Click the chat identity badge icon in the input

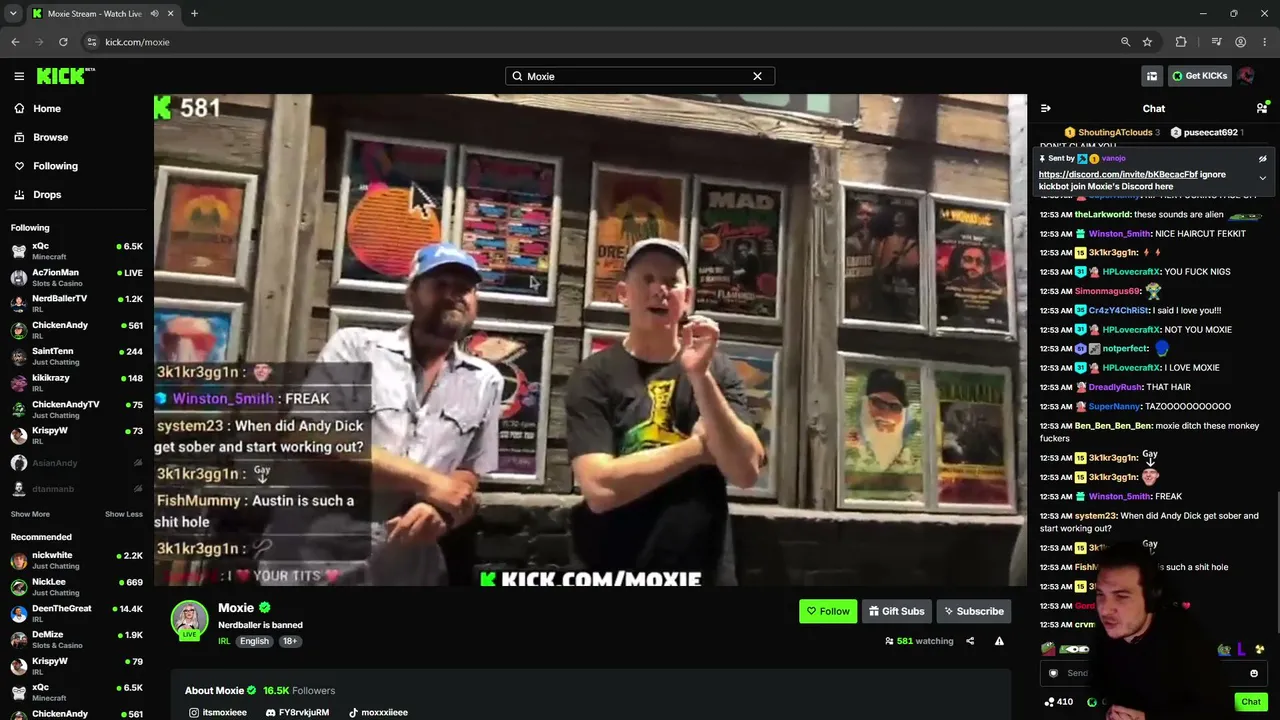click(1053, 673)
